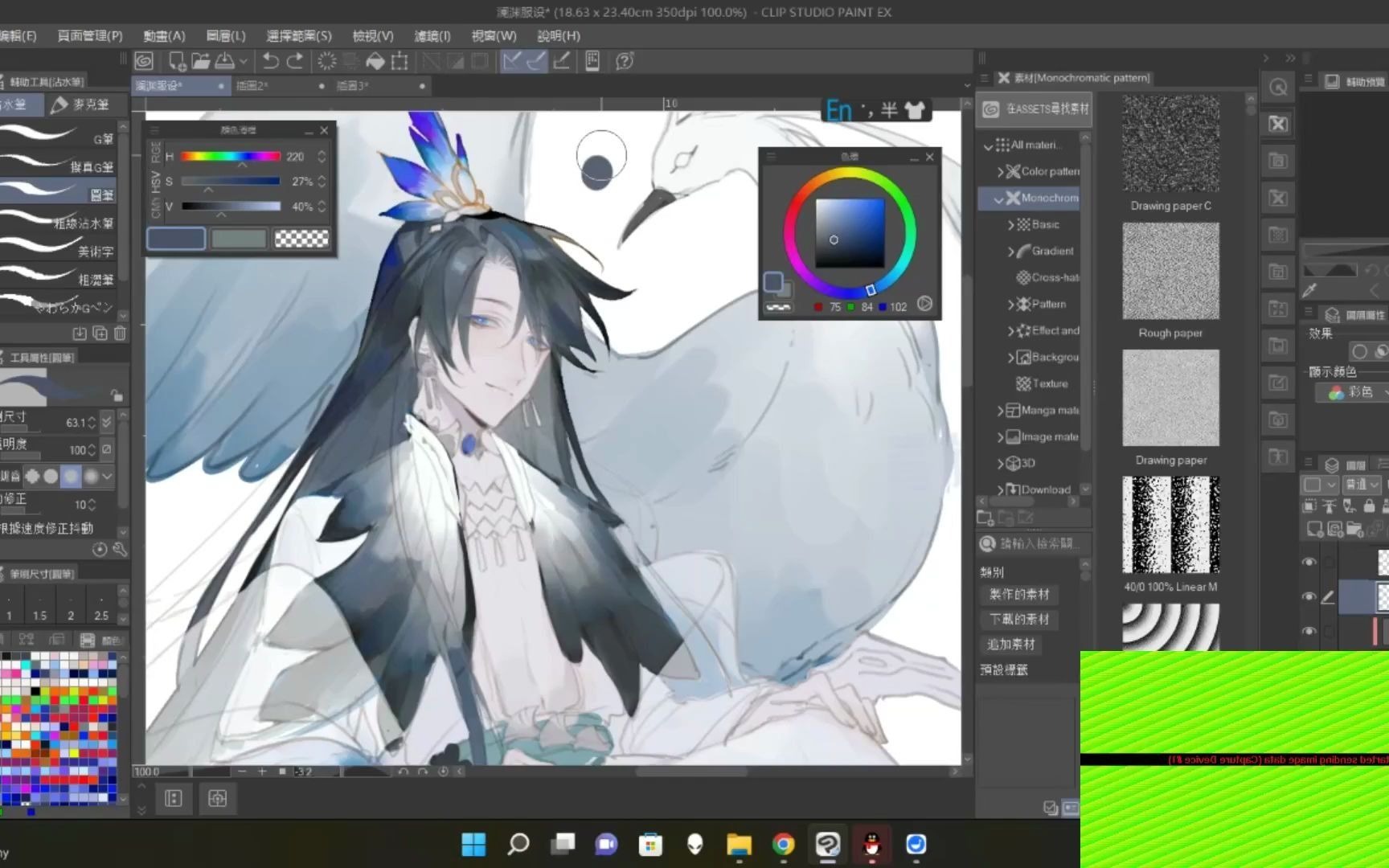
Task: Toggle brush size pen pressure setting button
Action: click(x=106, y=422)
